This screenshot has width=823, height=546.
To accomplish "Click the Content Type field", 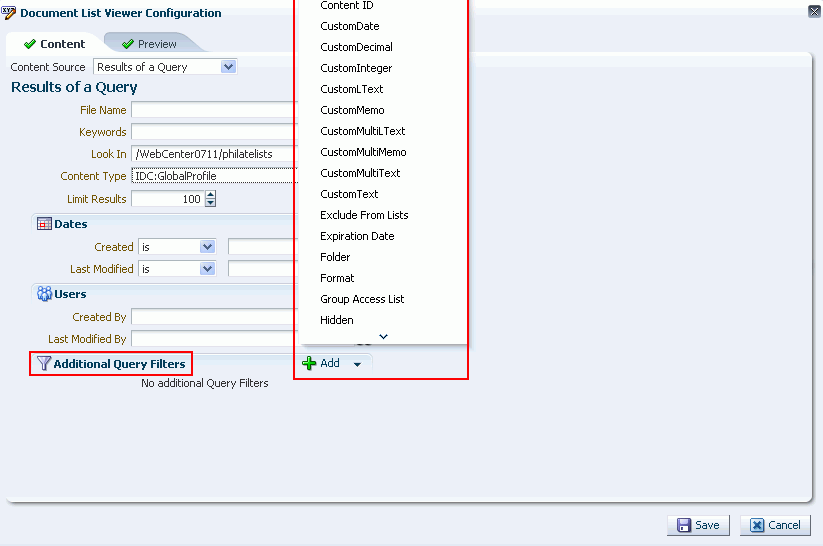I will [215, 176].
